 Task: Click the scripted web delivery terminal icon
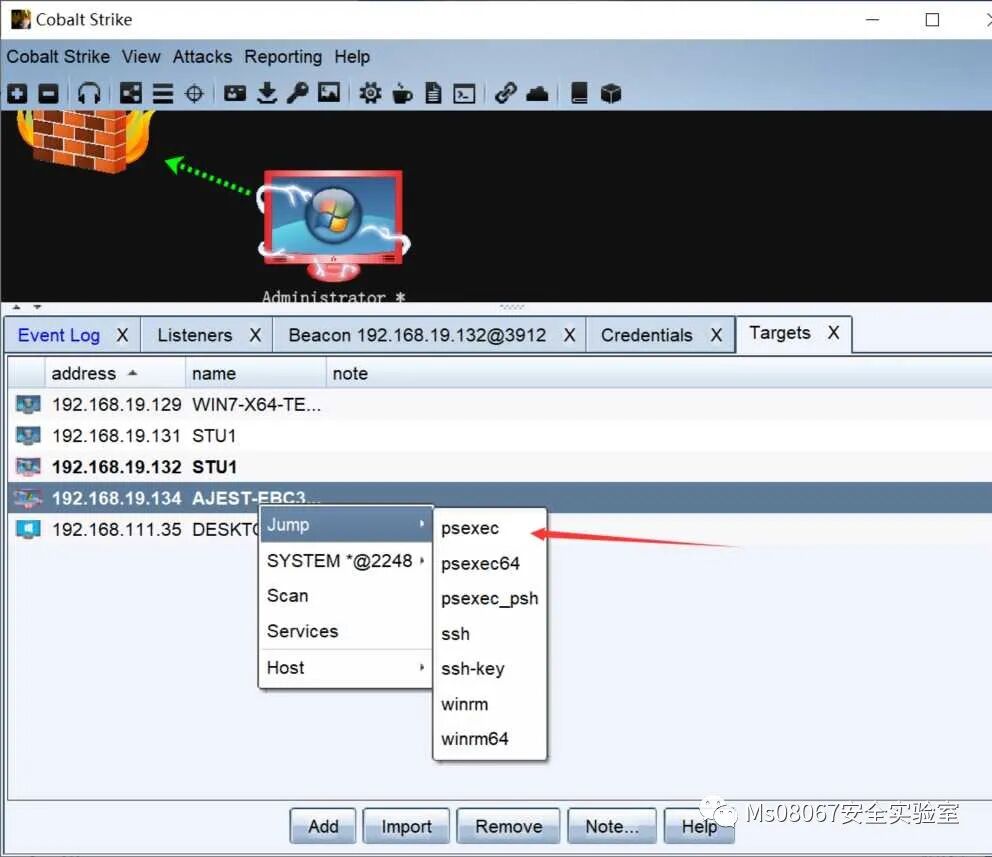(x=464, y=94)
